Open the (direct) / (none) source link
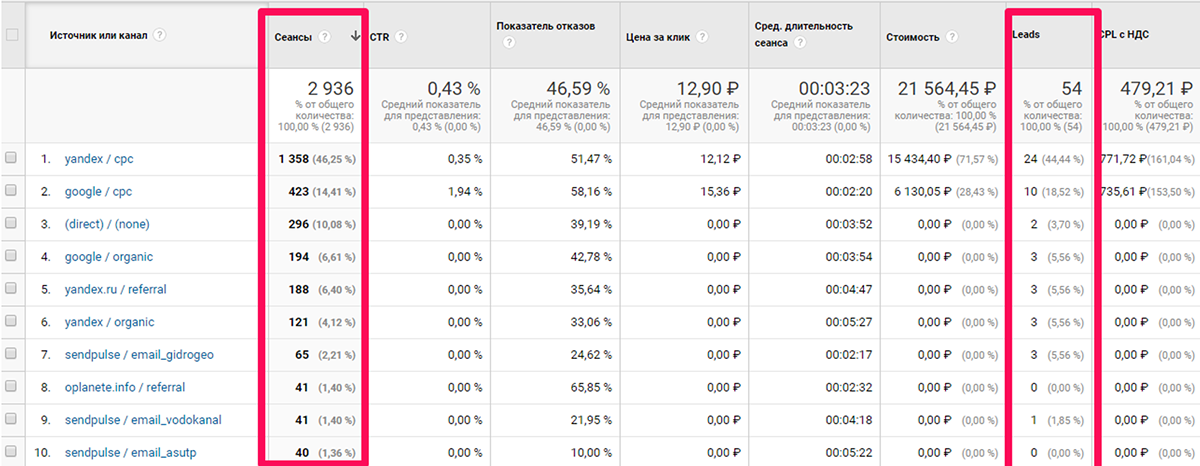Screen dimensions: 1200x466 point(108,224)
